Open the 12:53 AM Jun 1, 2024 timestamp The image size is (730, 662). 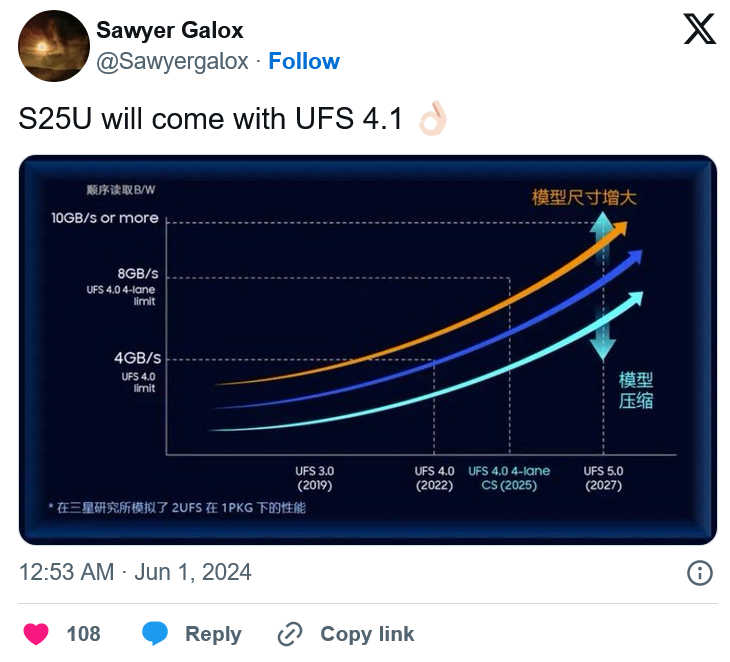pyautogui.click(x=135, y=572)
